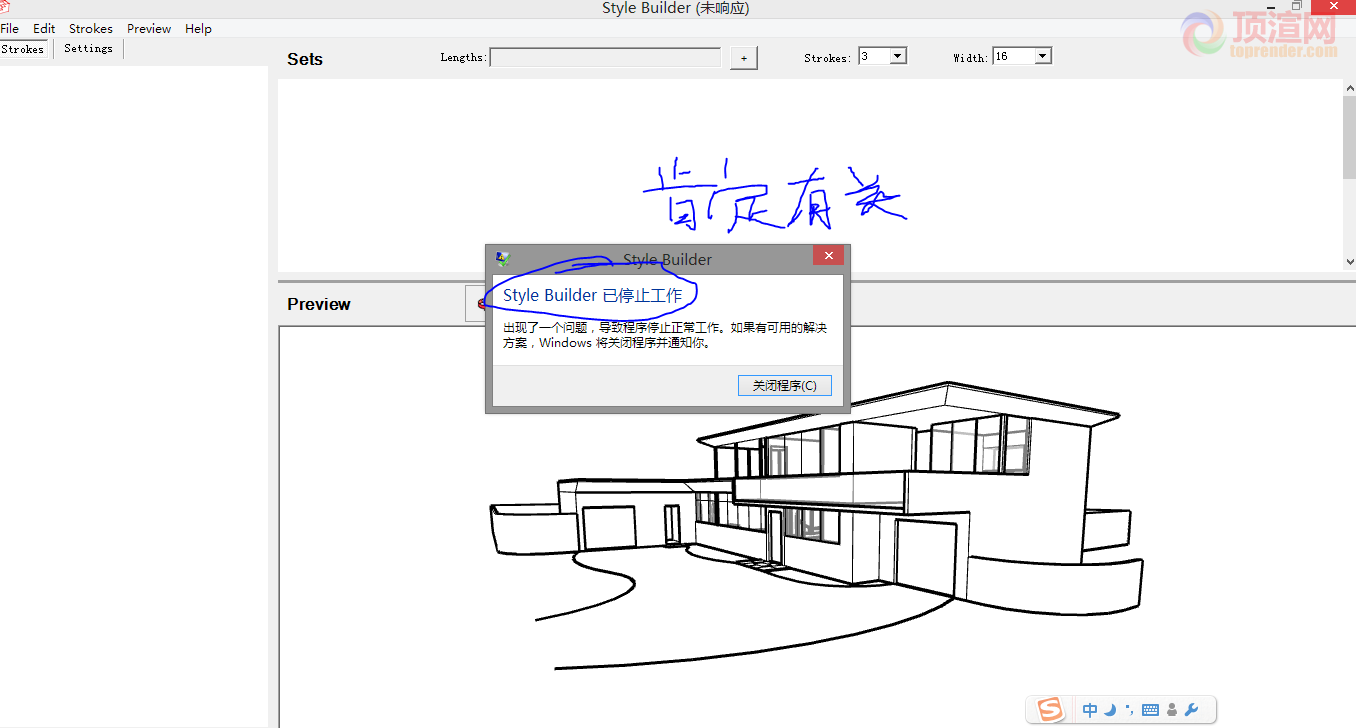
Task: Click the Style Builder app icon top-left
Action: (4, 8)
